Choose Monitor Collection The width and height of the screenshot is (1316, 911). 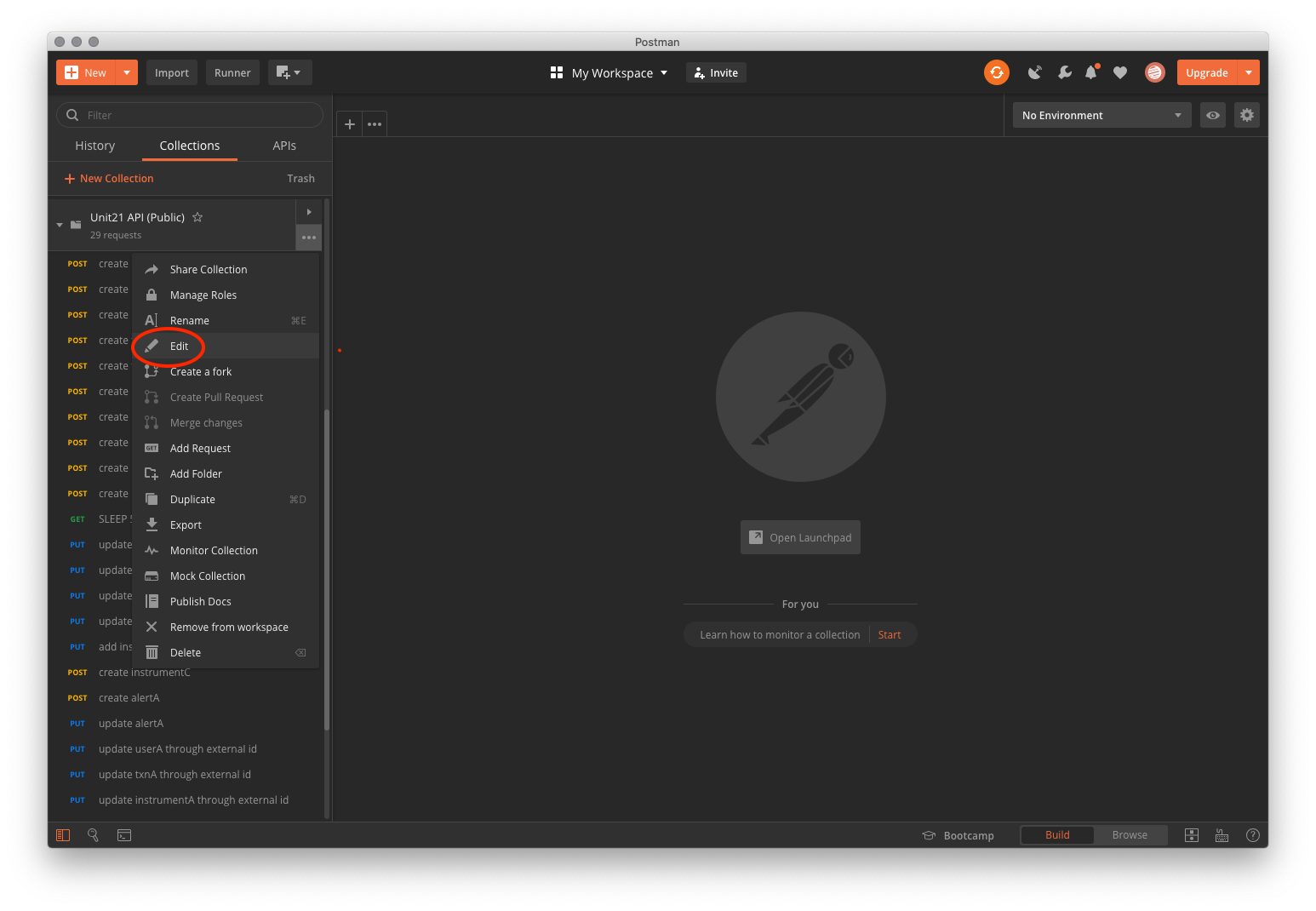pos(226,550)
